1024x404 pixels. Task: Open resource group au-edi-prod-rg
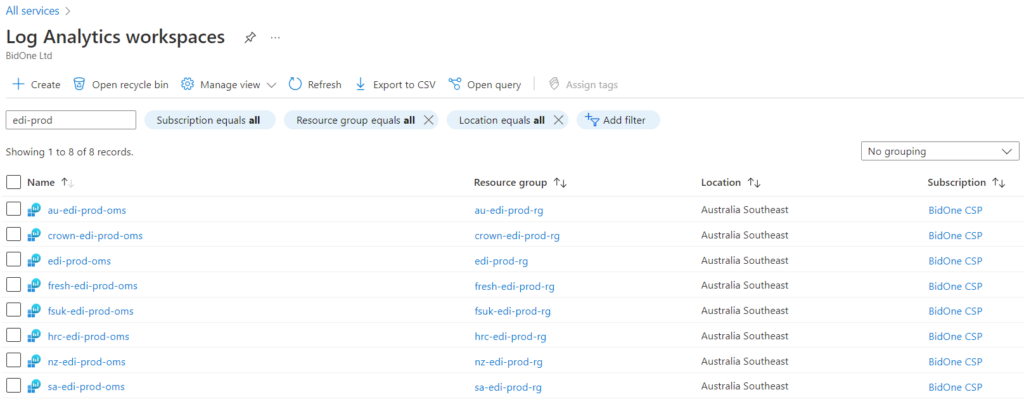tap(509, 210)
